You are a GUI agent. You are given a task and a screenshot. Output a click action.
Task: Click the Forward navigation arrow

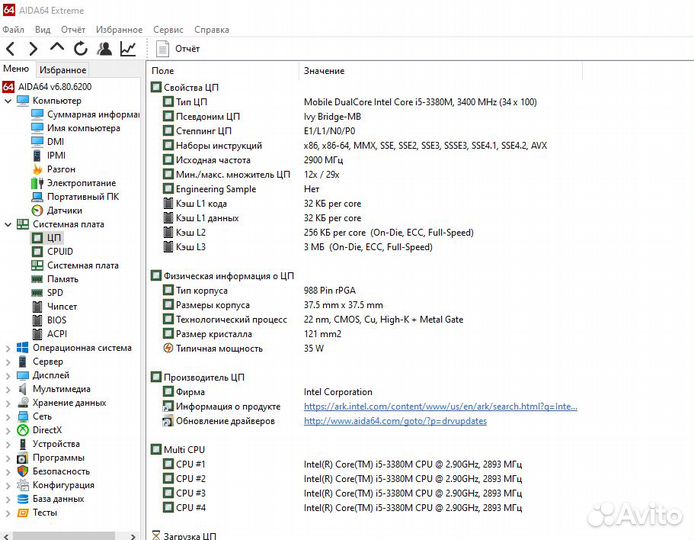pyautogui.click(x=33, y=49)
